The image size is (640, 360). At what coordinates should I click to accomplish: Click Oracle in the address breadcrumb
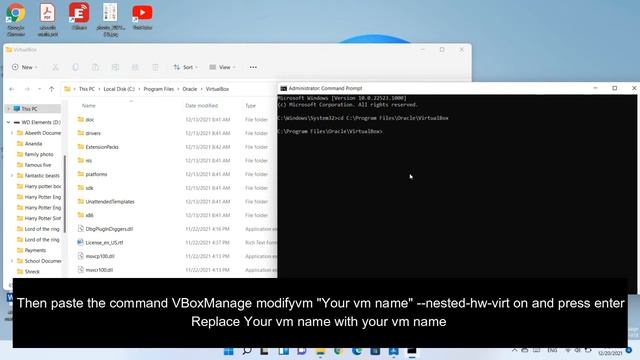pyautogui.click(x=189, y=89)
